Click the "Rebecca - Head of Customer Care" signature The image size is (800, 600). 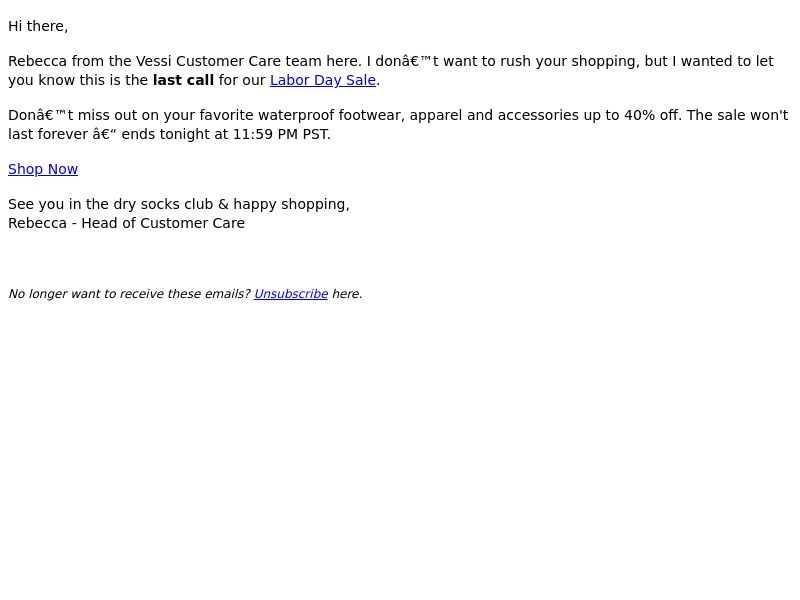(127, 223)
